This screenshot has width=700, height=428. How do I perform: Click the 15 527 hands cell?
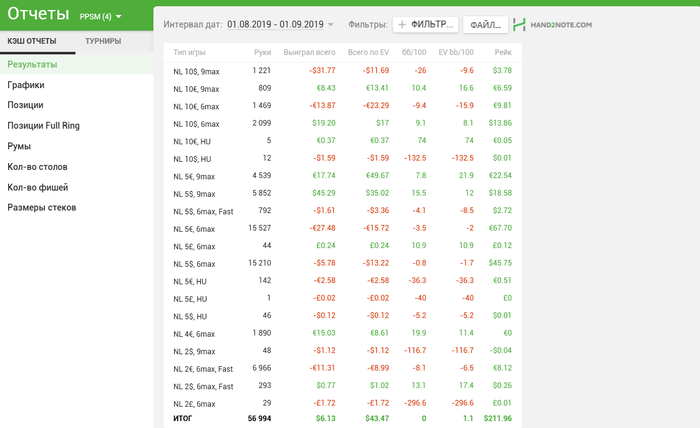coord(260,228)
